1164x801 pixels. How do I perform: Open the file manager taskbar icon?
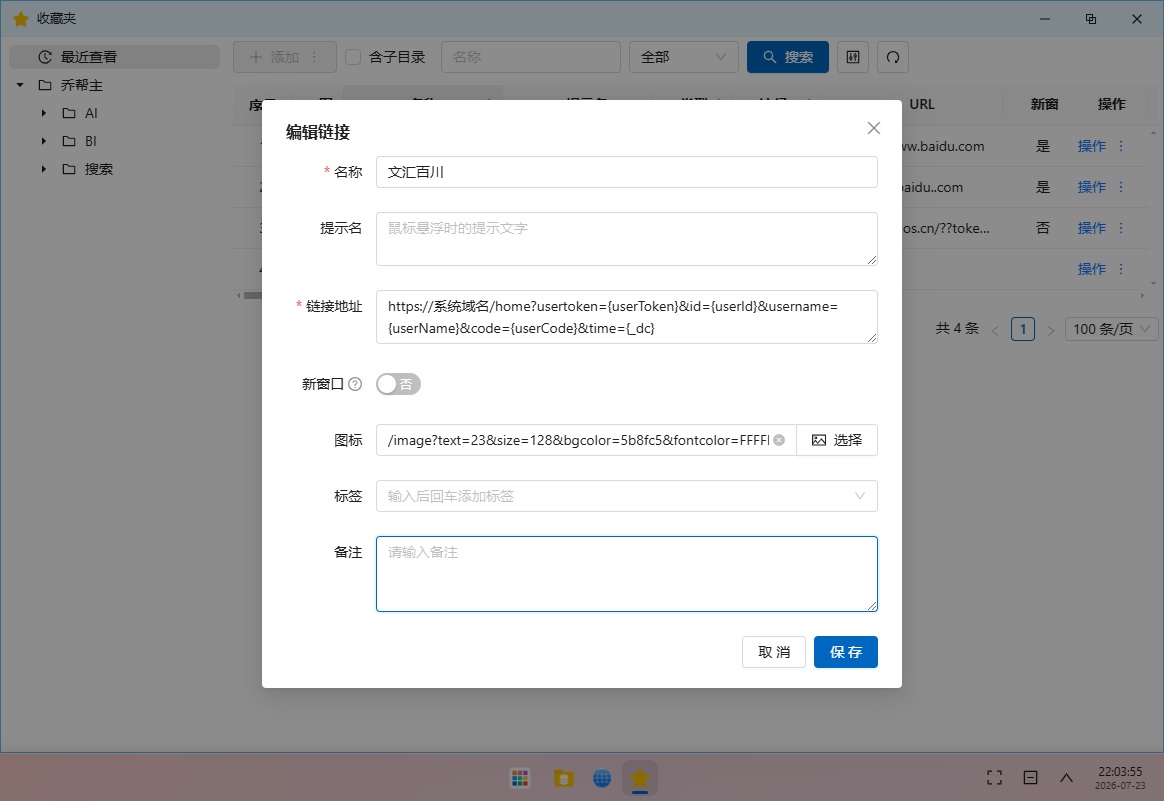(563, 778)
